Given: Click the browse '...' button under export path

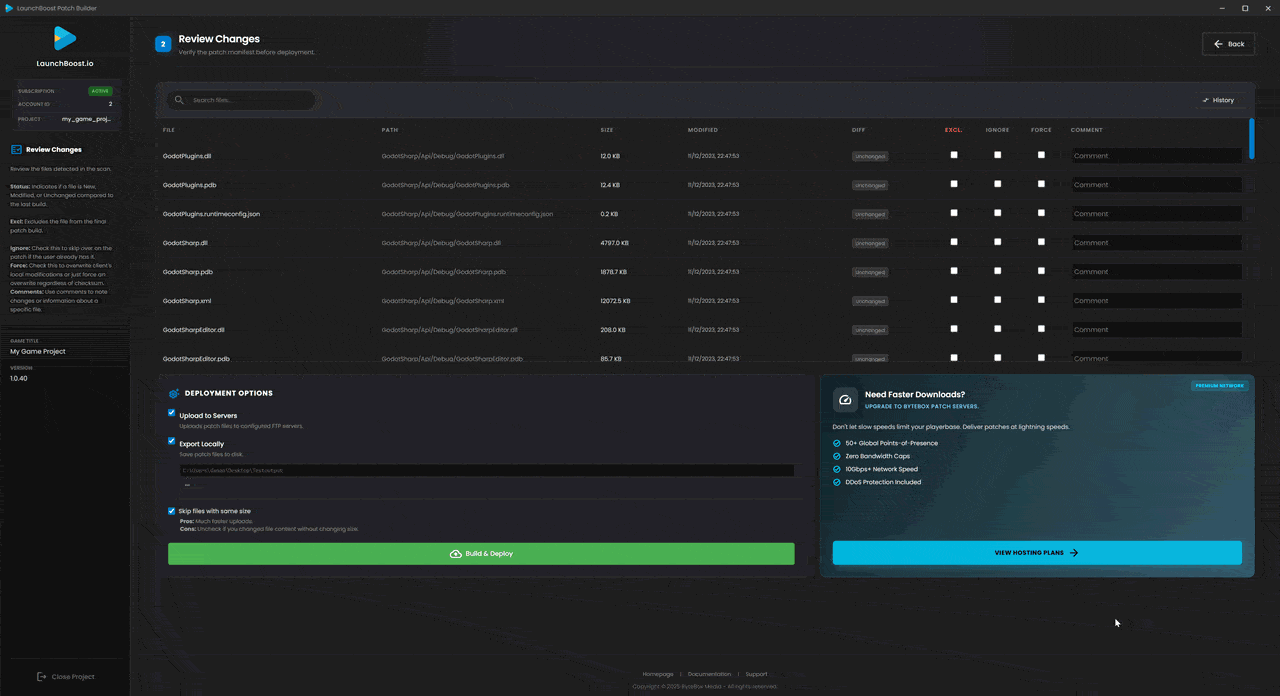Looking at the screenshot, I should tap(187, 485).
